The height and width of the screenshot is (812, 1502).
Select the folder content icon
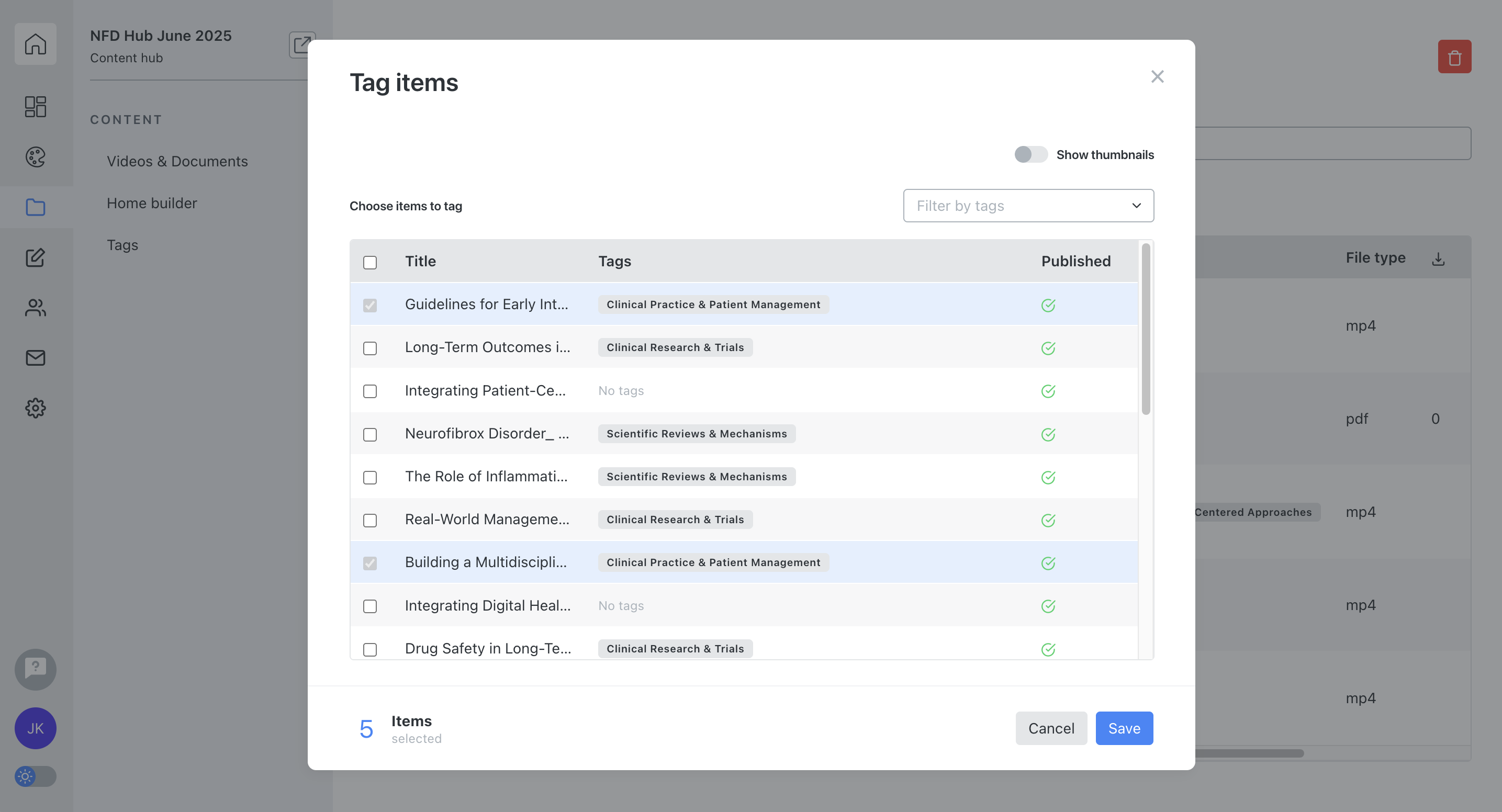36,207
